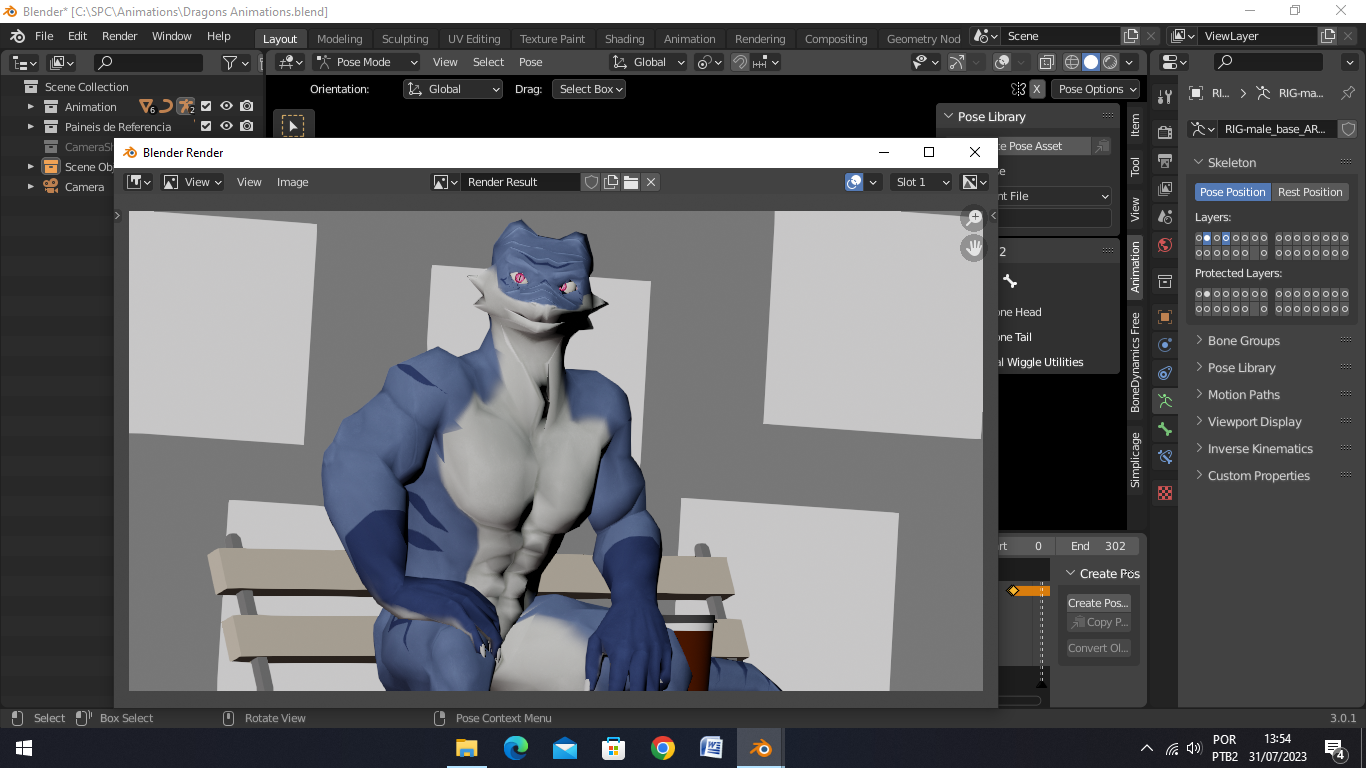The width and height of the screenshot is (1366, 768).
Task: Open the Pose Mode dropdown
Action: pyautogui.click(x=366, y=62)
